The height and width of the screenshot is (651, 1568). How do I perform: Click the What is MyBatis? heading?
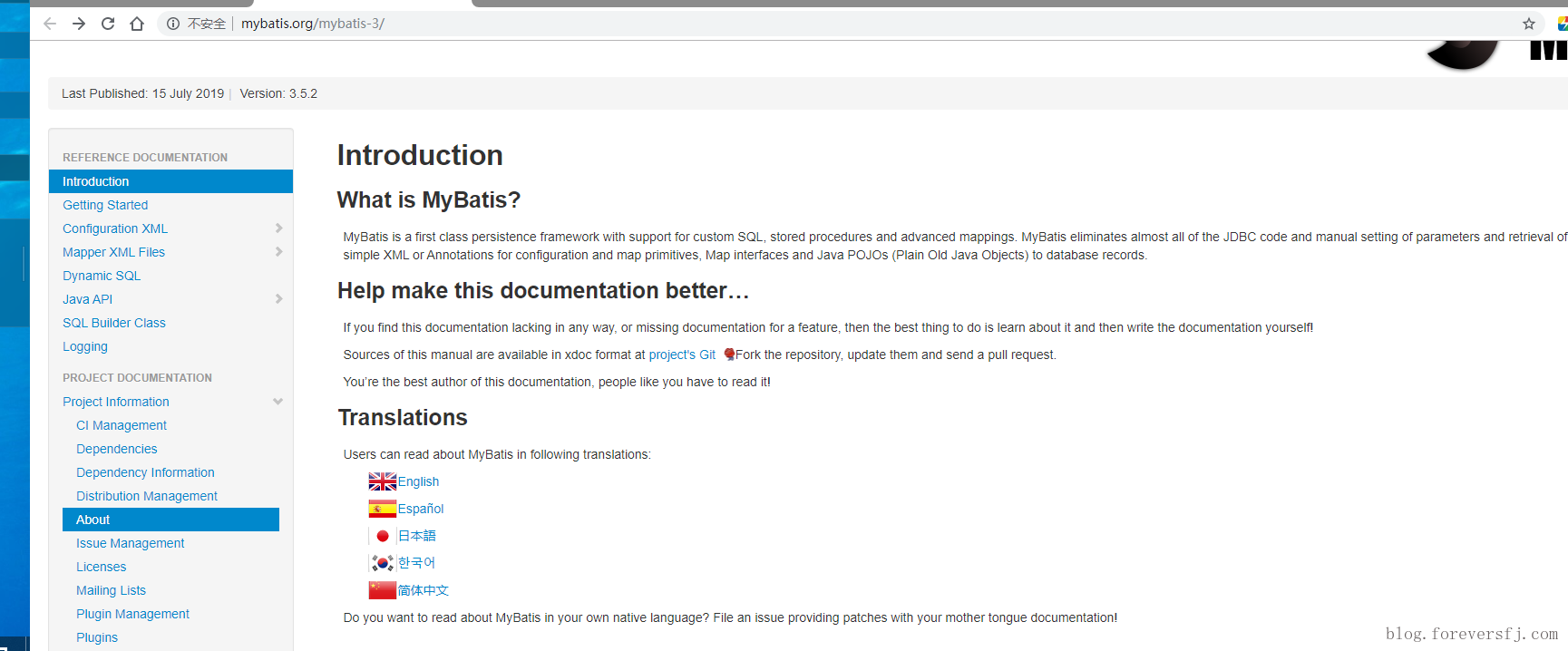click(429, 199)
